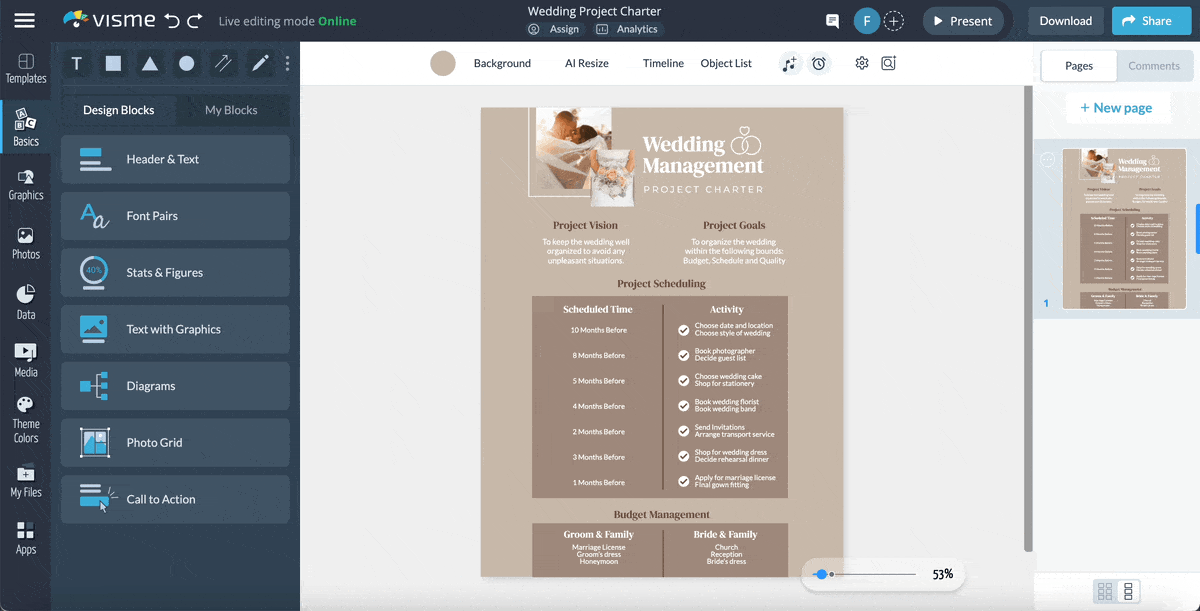This screenshot has height=611, width=1200.
Task: Switch to the My Blocks tab
Action: tap(233, 110)
